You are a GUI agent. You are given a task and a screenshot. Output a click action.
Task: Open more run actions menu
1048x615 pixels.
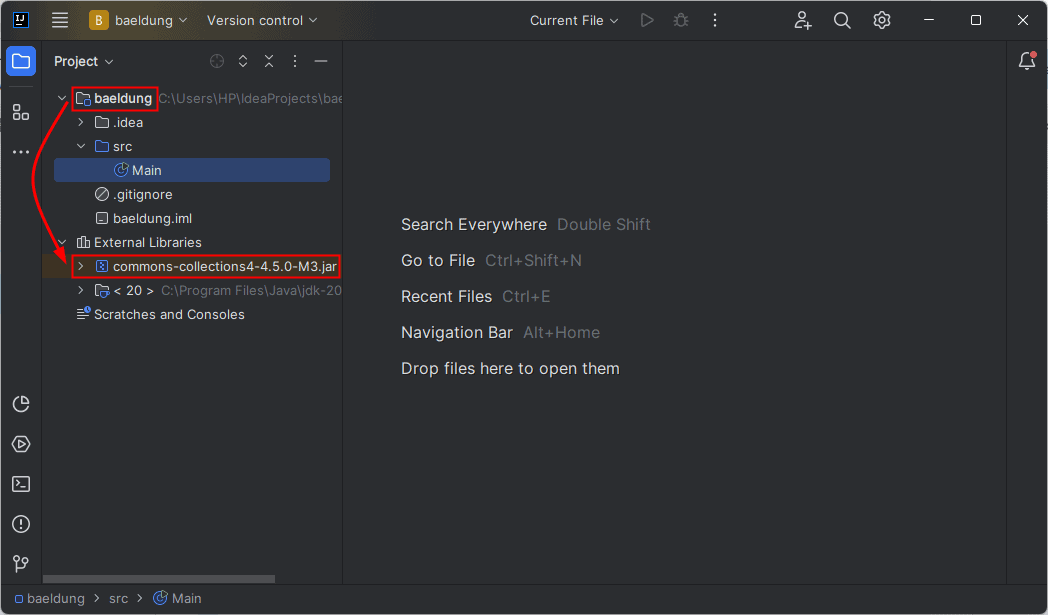(x=714, y=20)
